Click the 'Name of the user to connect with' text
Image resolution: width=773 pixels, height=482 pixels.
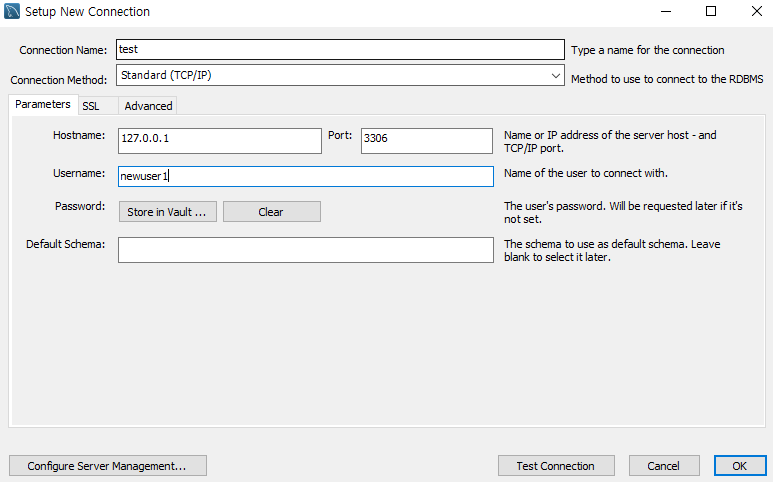coord(586,173)
